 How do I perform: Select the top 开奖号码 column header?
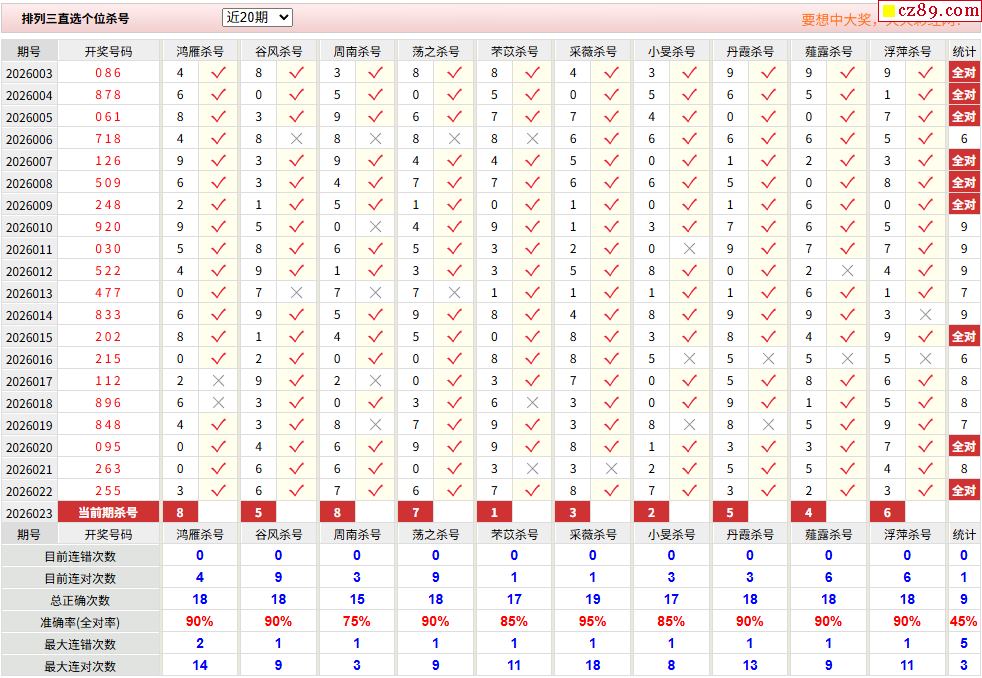(x=108, y=51)
